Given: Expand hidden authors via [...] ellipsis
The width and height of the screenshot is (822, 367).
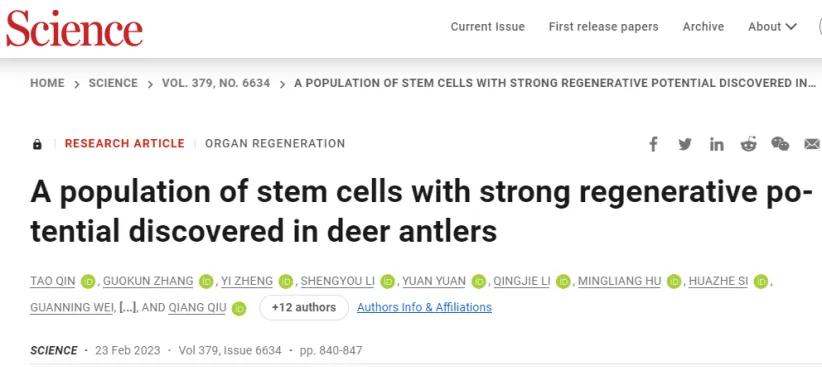Looking at the screenshot, I should click(x=128, y=308).
